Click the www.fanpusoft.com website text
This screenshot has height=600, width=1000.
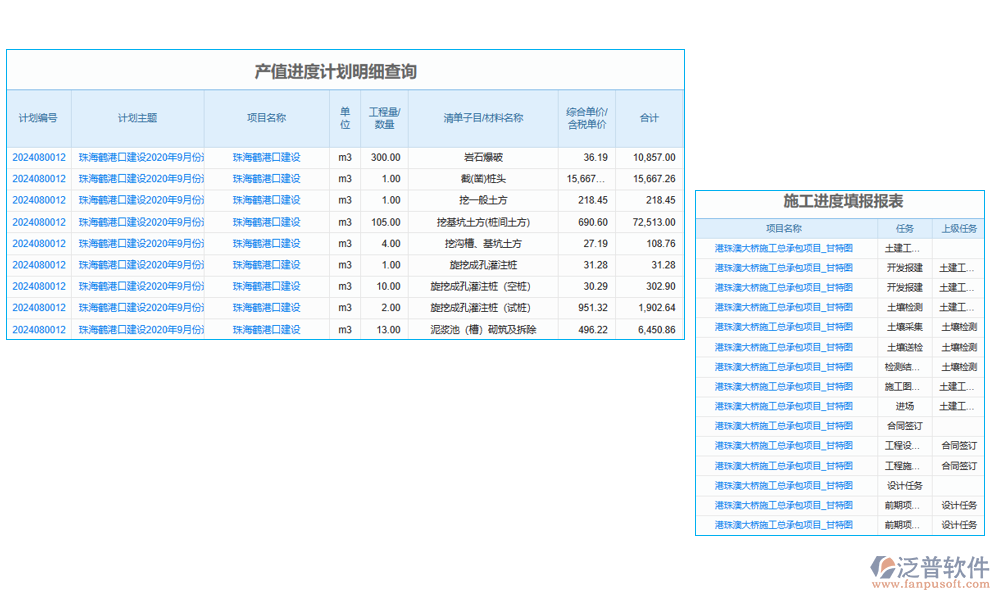930,585
